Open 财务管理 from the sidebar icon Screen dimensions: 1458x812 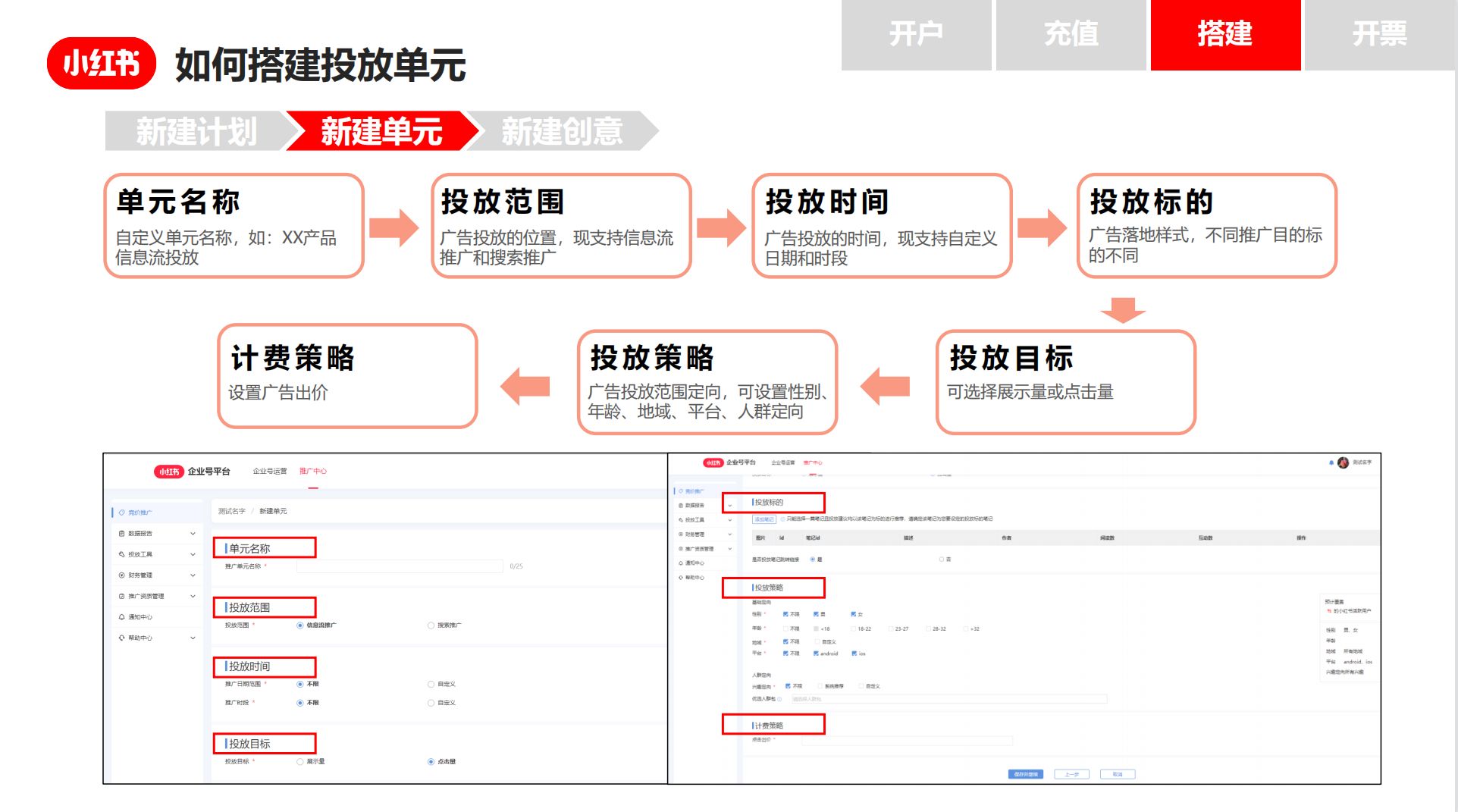[x=123, y=575]
